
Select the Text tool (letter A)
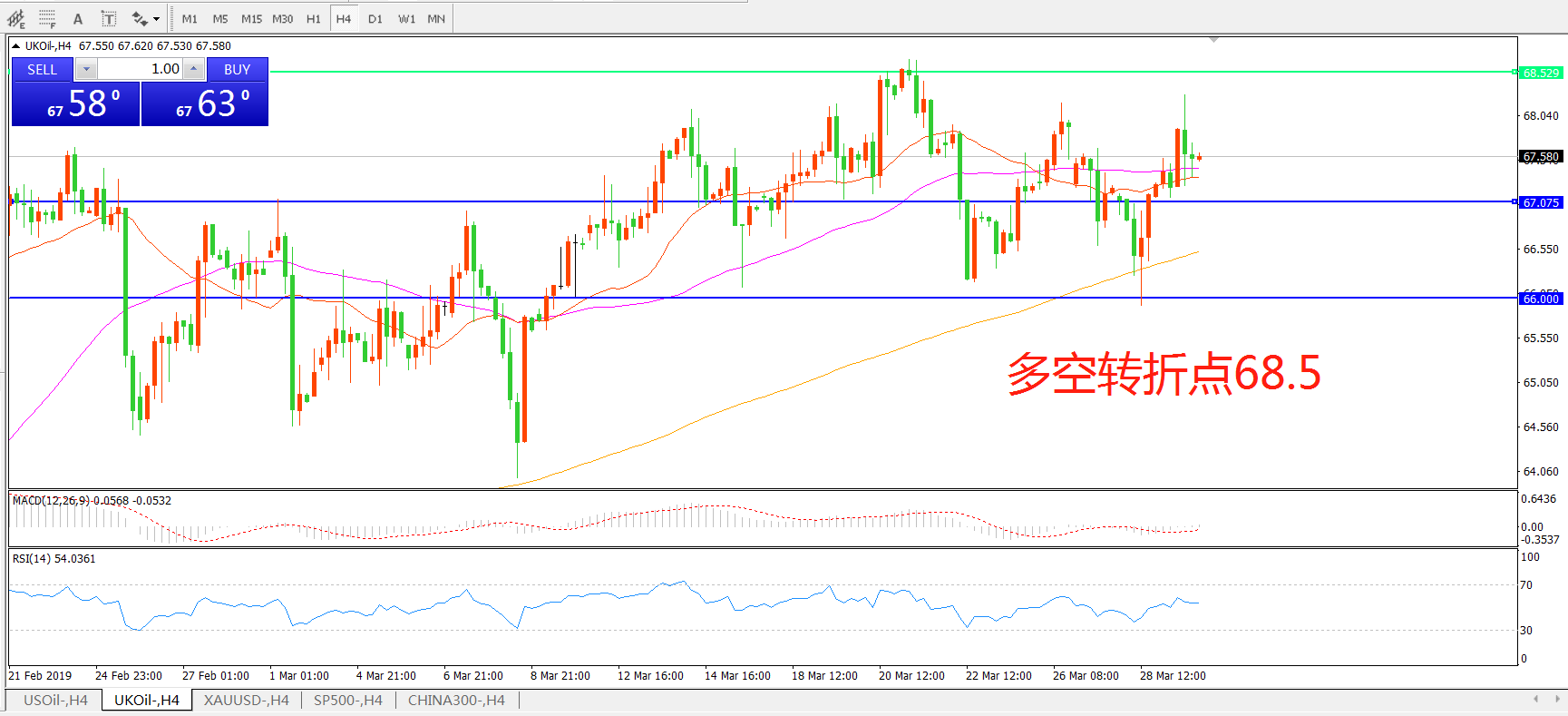pos(78,18)
